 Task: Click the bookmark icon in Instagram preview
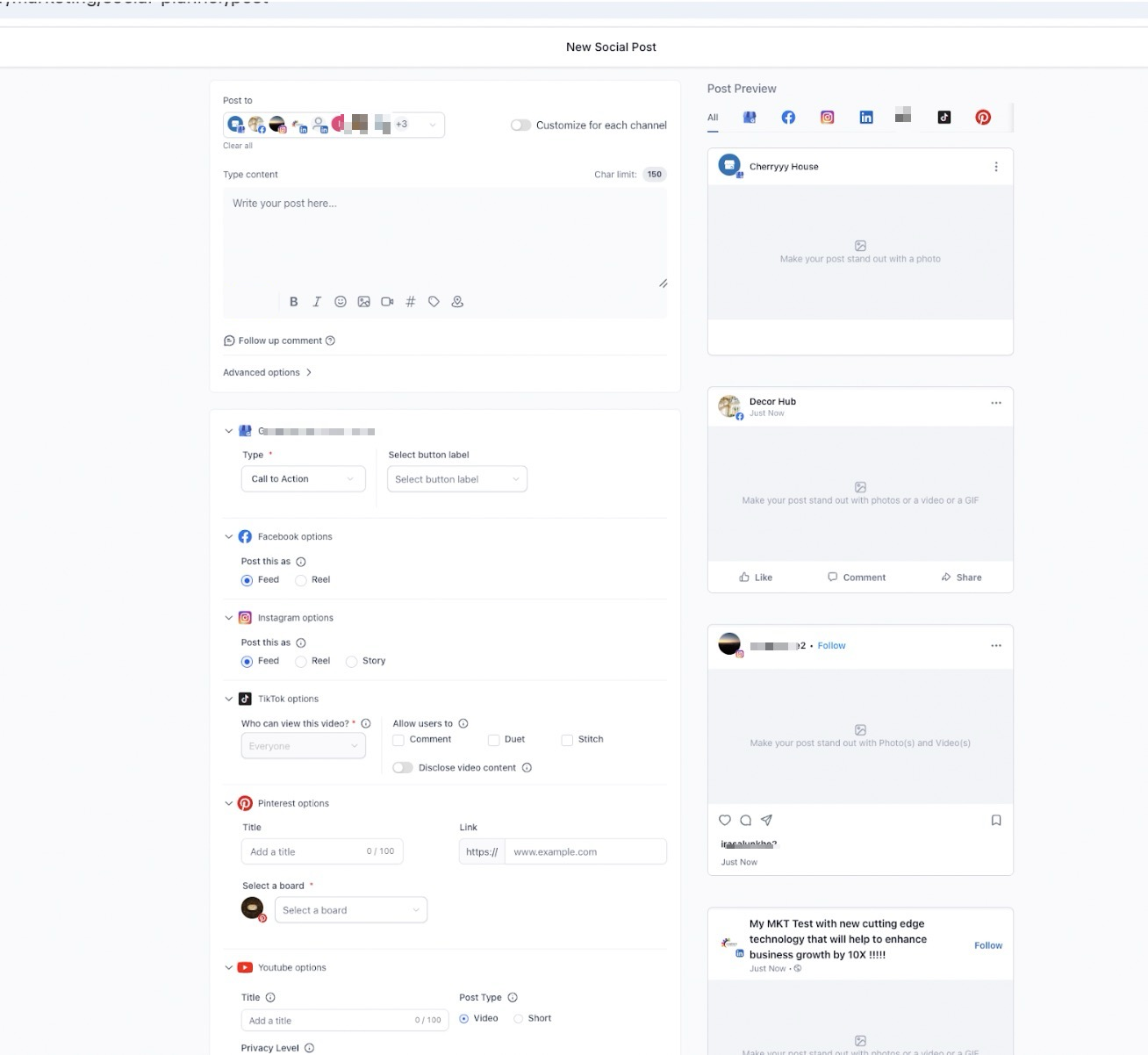tap(996, 820)
